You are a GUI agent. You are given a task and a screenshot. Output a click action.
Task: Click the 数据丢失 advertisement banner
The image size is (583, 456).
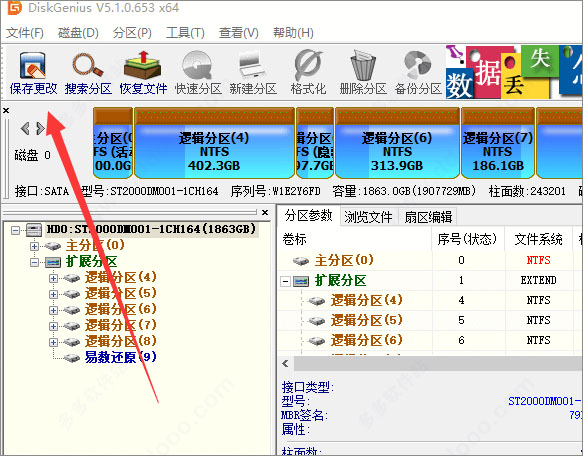click(514, 72)
